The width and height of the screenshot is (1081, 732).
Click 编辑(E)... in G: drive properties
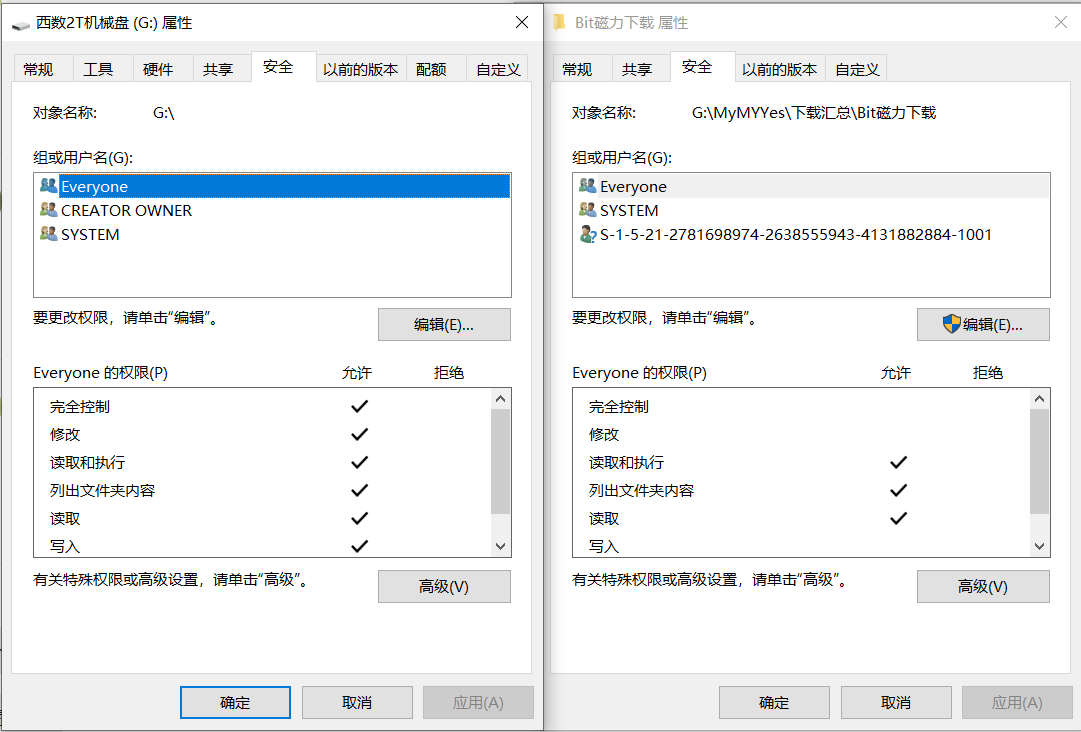point(444,324)
